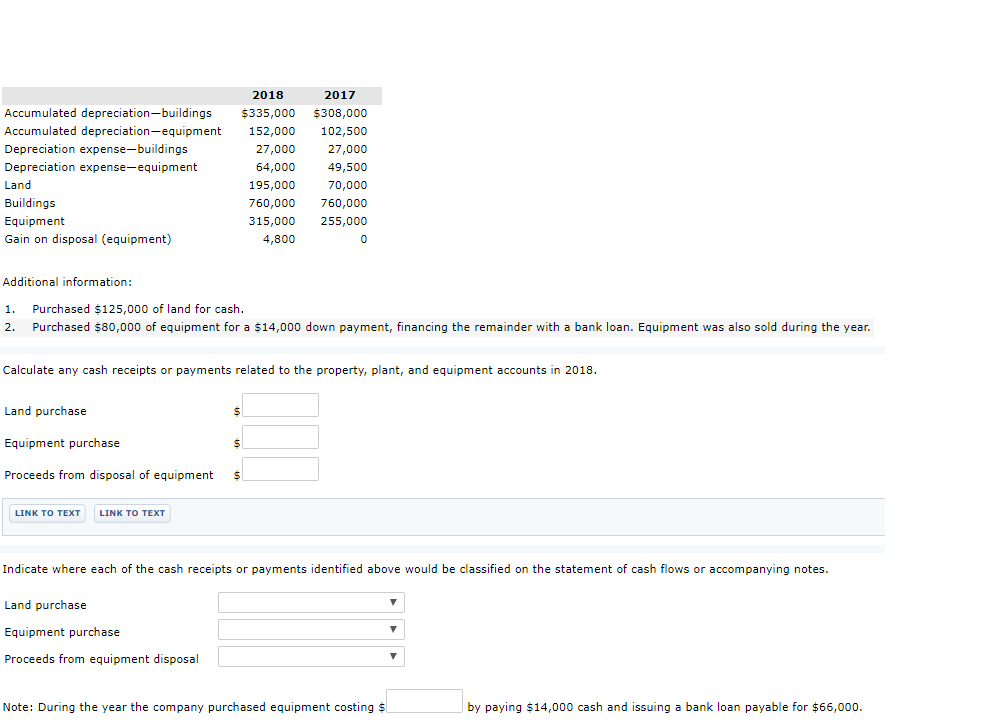Click the $335,000 table value
Viewport: 988px width, 728px height.
click(268, 113)
